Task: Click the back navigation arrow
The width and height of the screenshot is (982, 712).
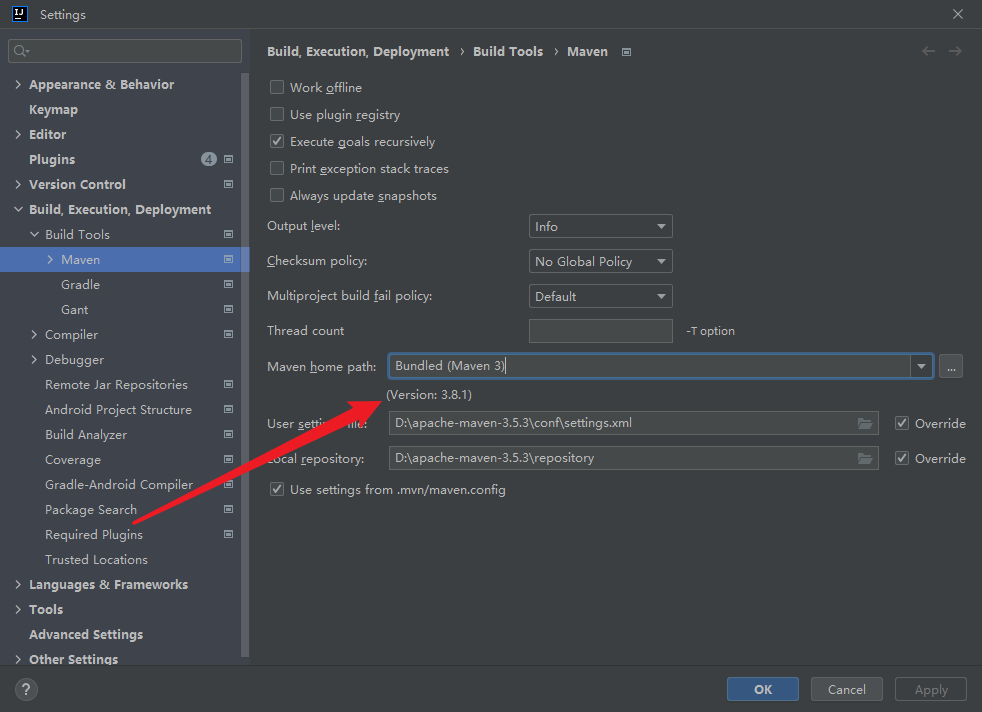Action: coord(928,51)
